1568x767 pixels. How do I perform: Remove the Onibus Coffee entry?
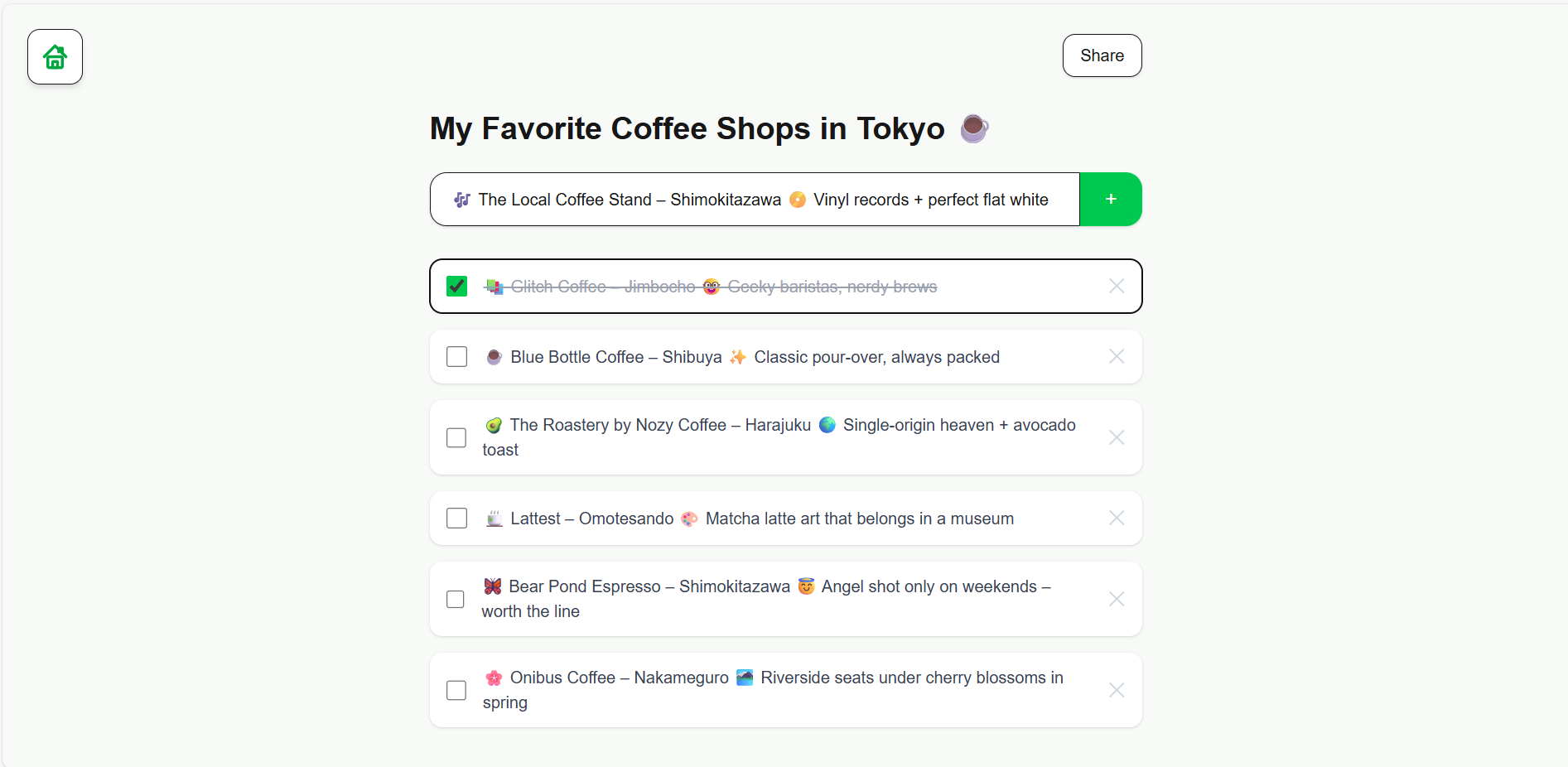(1117, 690)
